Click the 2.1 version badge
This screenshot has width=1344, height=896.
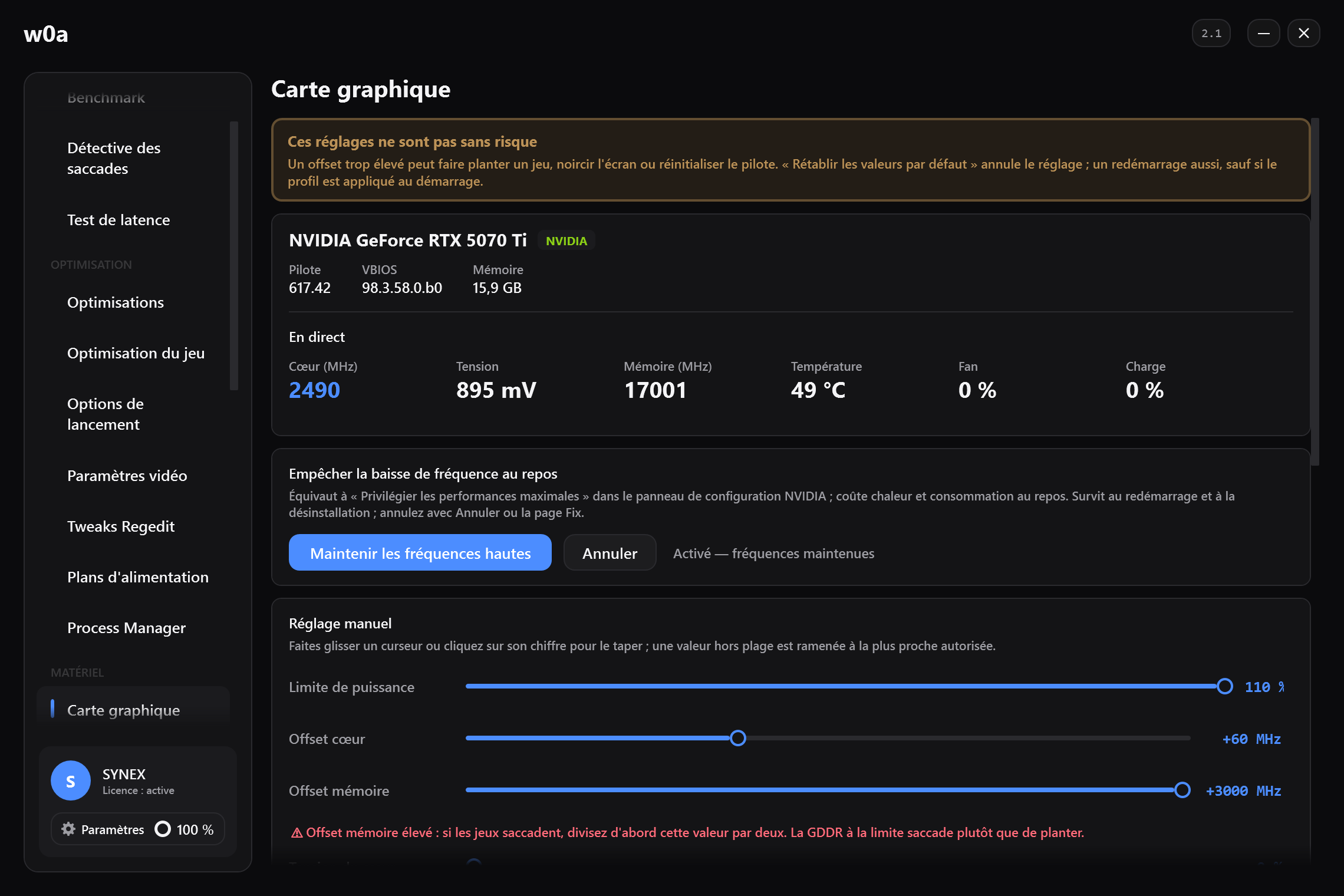(x=1211, y=33)
